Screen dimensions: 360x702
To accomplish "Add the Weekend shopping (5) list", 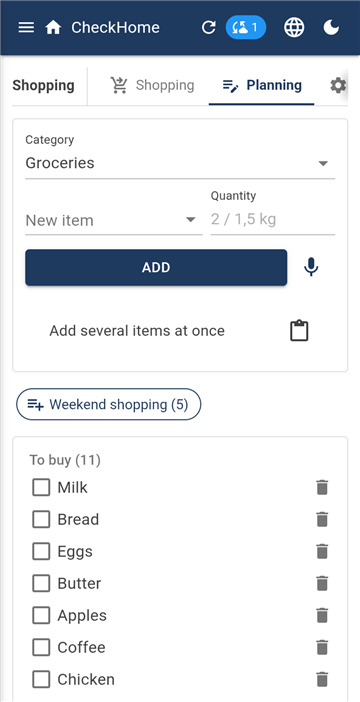I will point(108,404).
